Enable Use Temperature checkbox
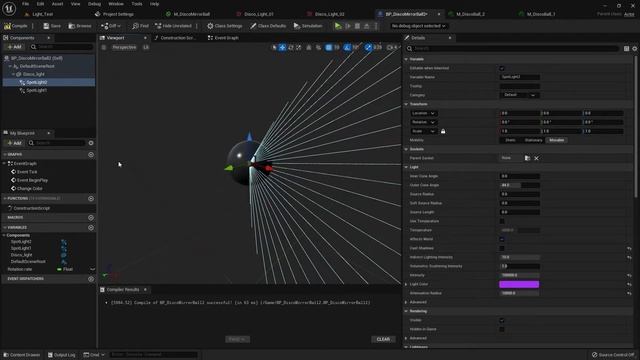 (x=502, y=221)
